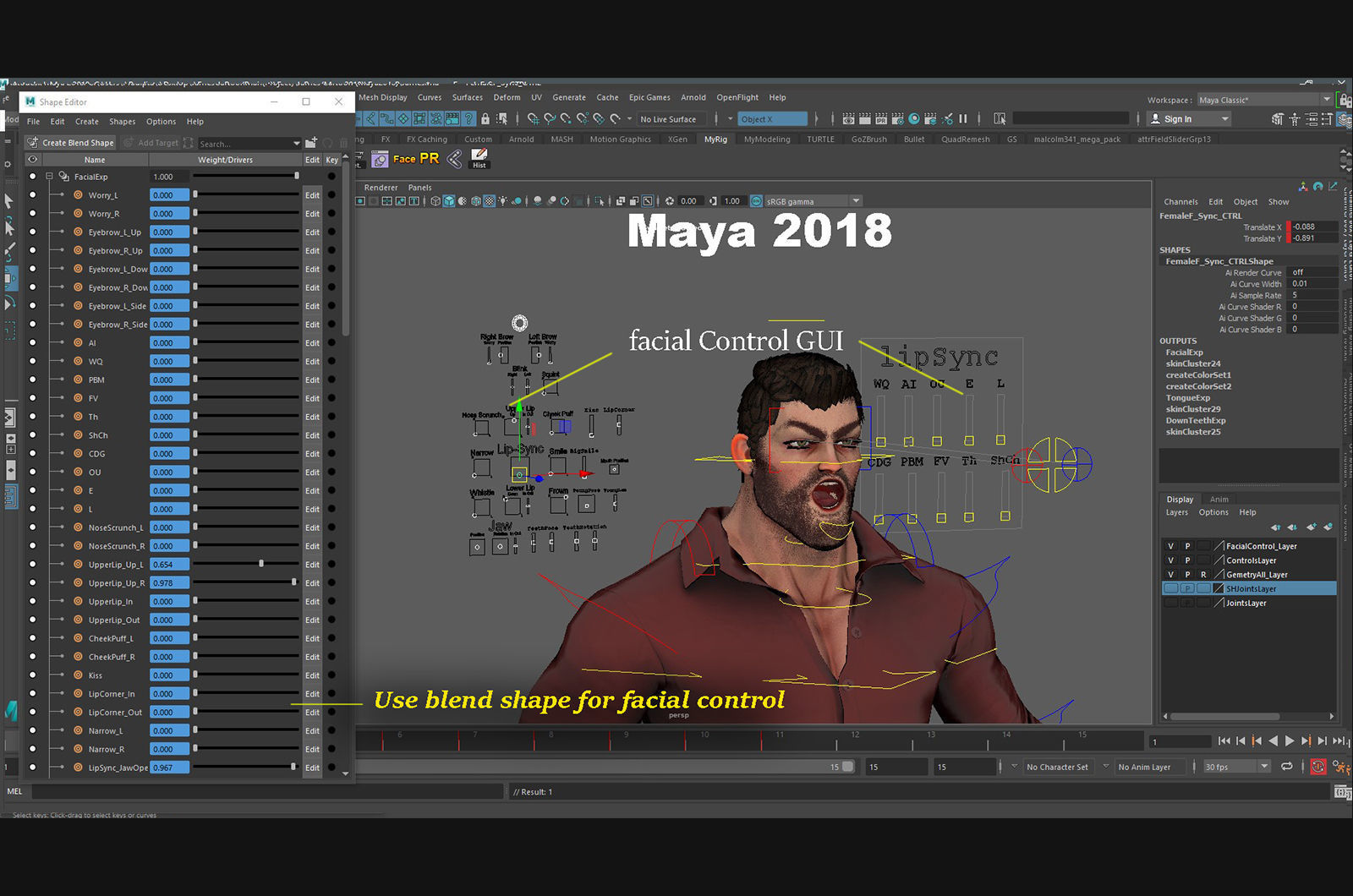The width and height of the screenshot is (1353, 896).
Task: Play the animation backwards
Action: [x=1274, y=741]
